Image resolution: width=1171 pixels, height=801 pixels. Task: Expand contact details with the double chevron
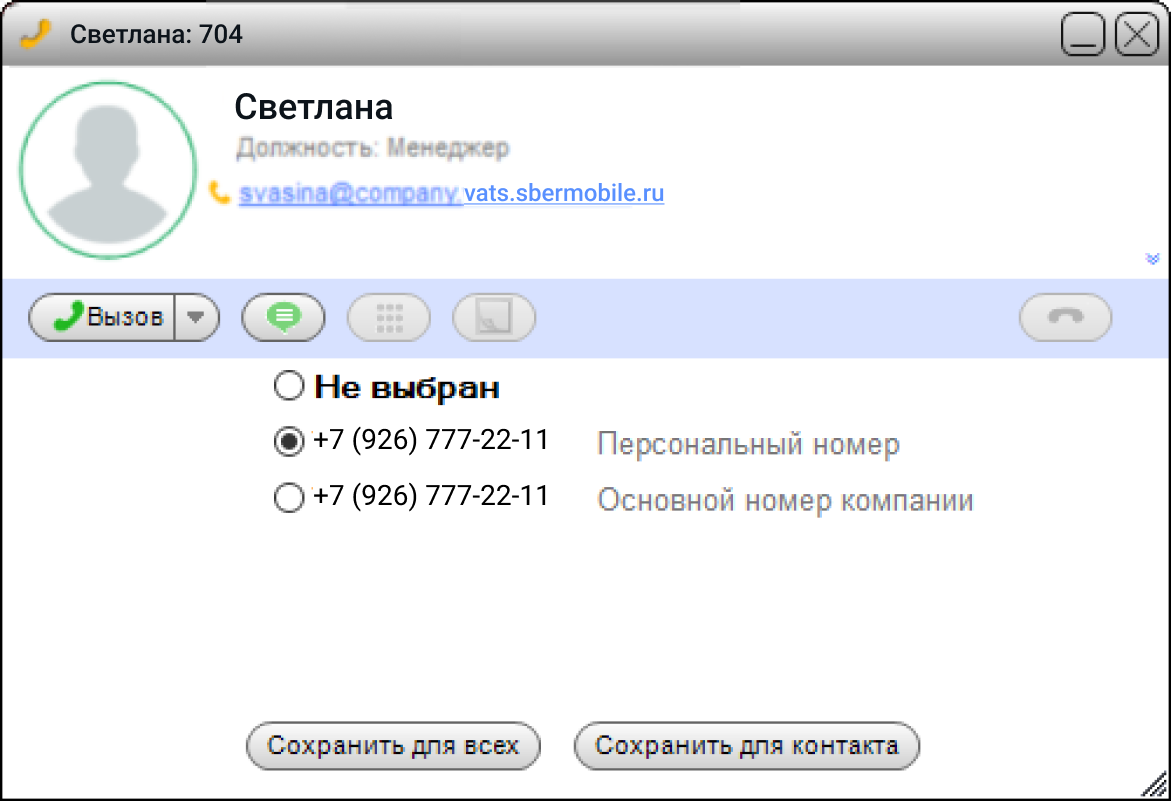[1151, 259]
